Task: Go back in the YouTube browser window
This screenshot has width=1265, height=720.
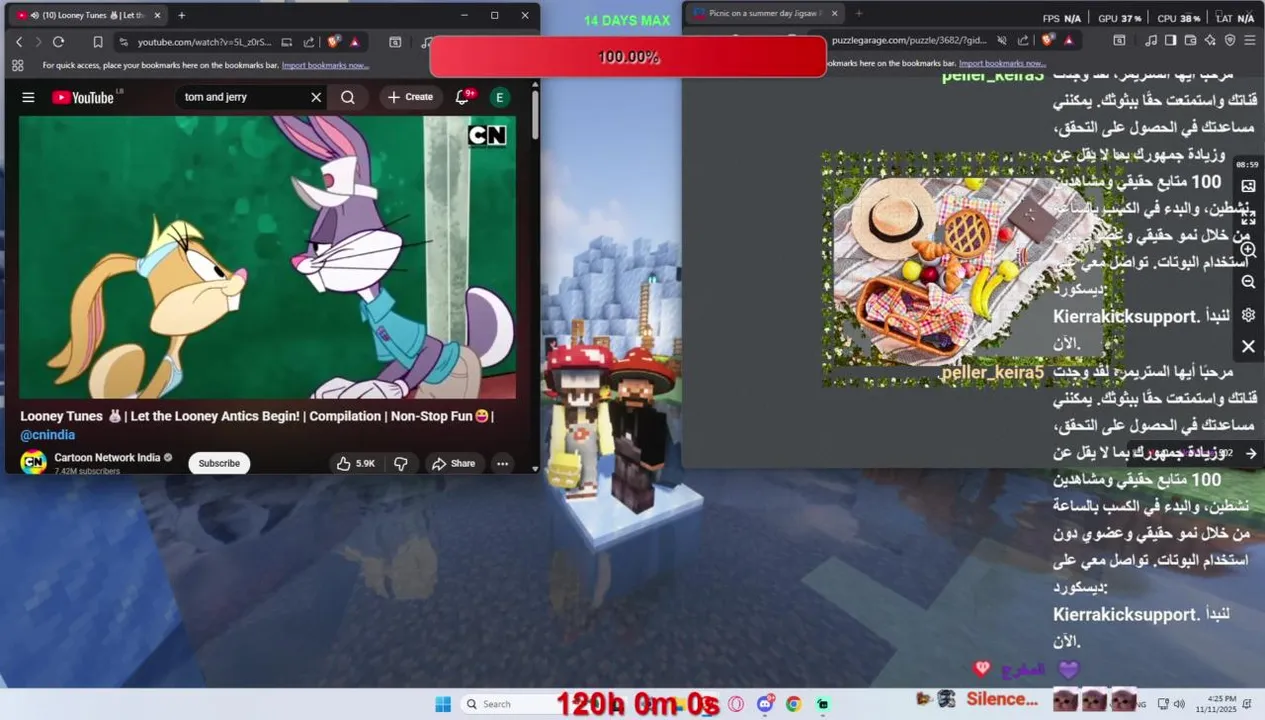Action: (19, 42)
